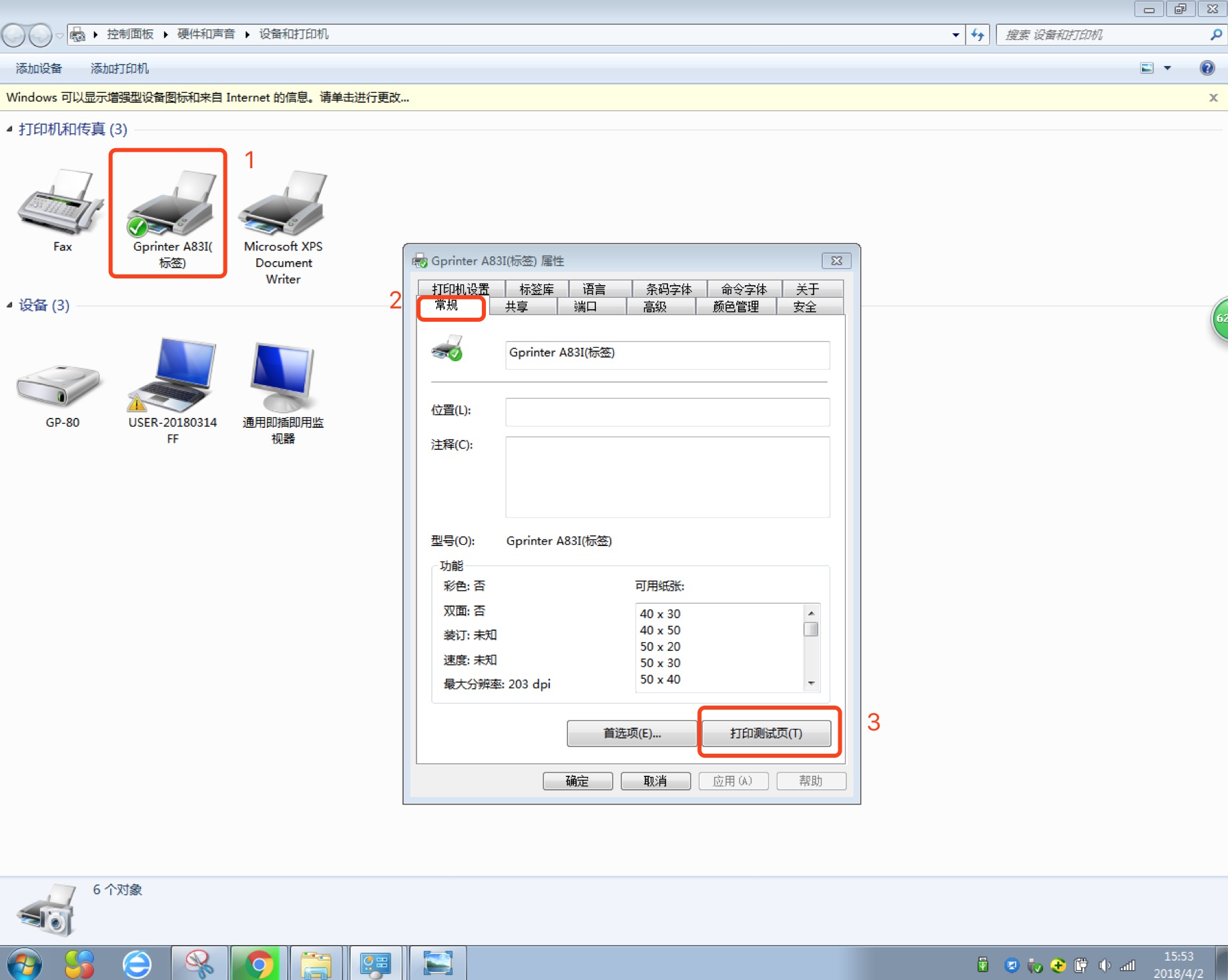Image resolution: width=1228 pixels, height=980 pixels.
Task: Switch to the 常规 tab
Action: point(446,306)
